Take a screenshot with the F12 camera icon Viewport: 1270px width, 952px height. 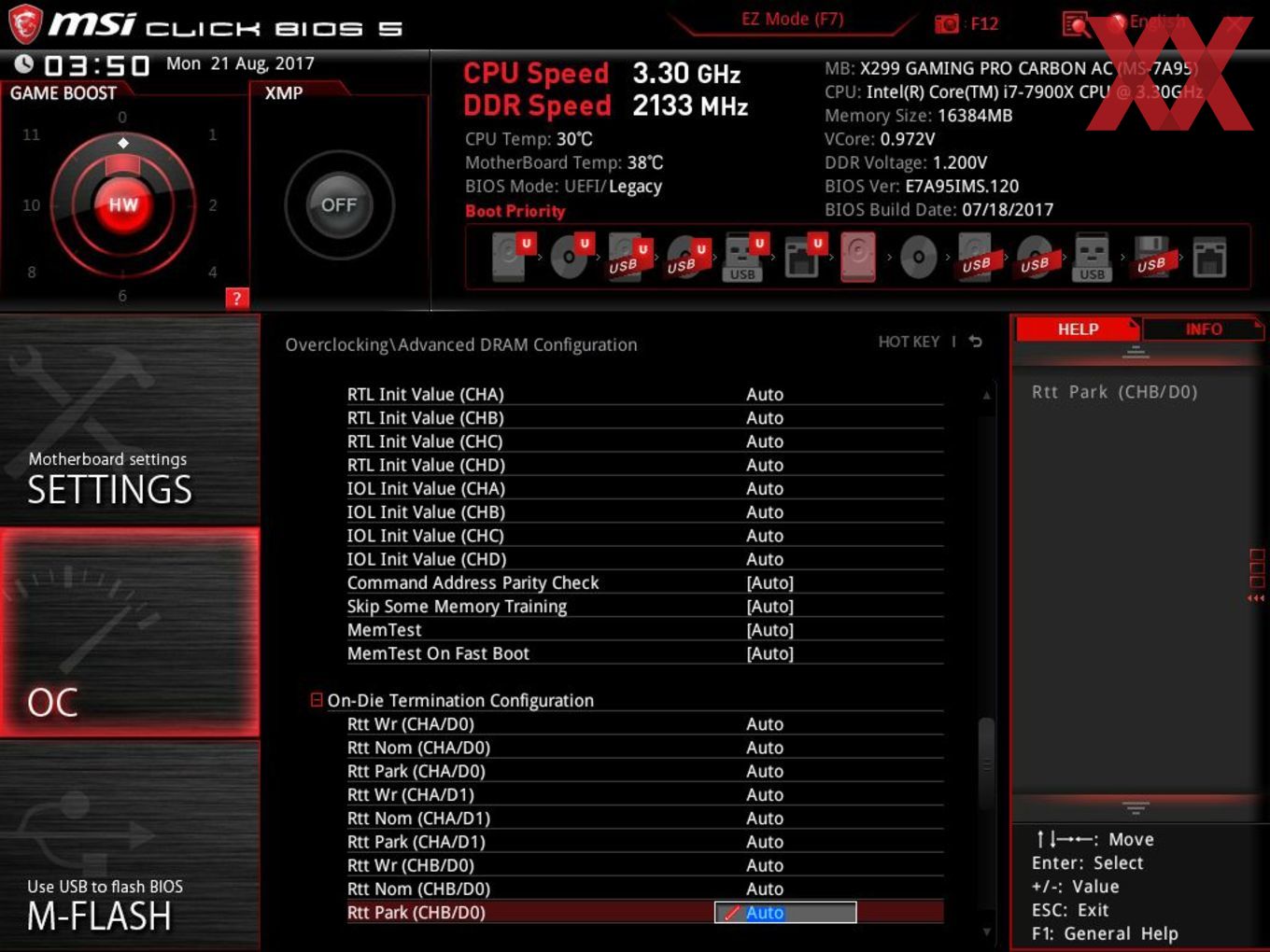[x=946, y=23]
